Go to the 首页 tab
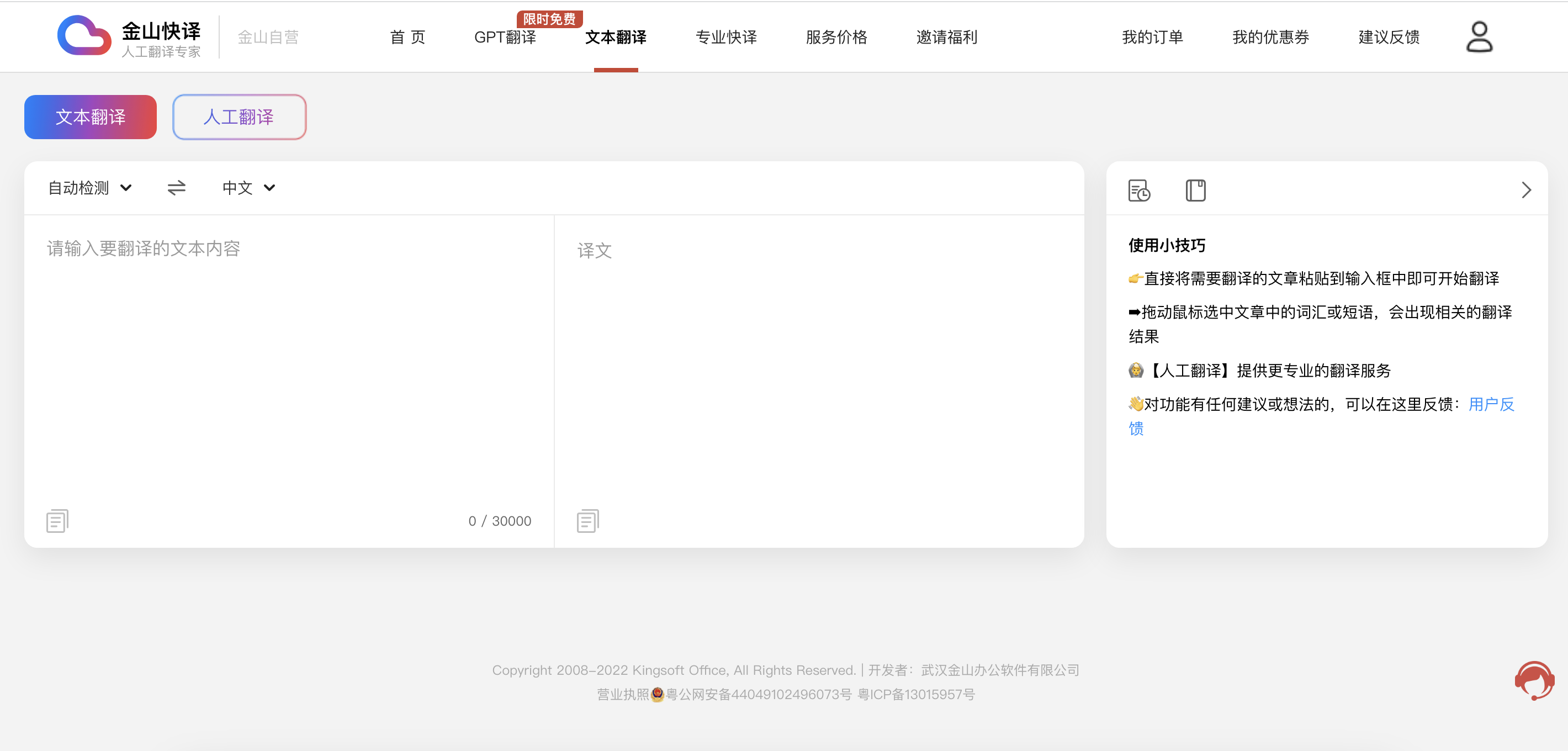Viewport: 1568px width, 751px height. pyautogui.click(x=407, y=37)
